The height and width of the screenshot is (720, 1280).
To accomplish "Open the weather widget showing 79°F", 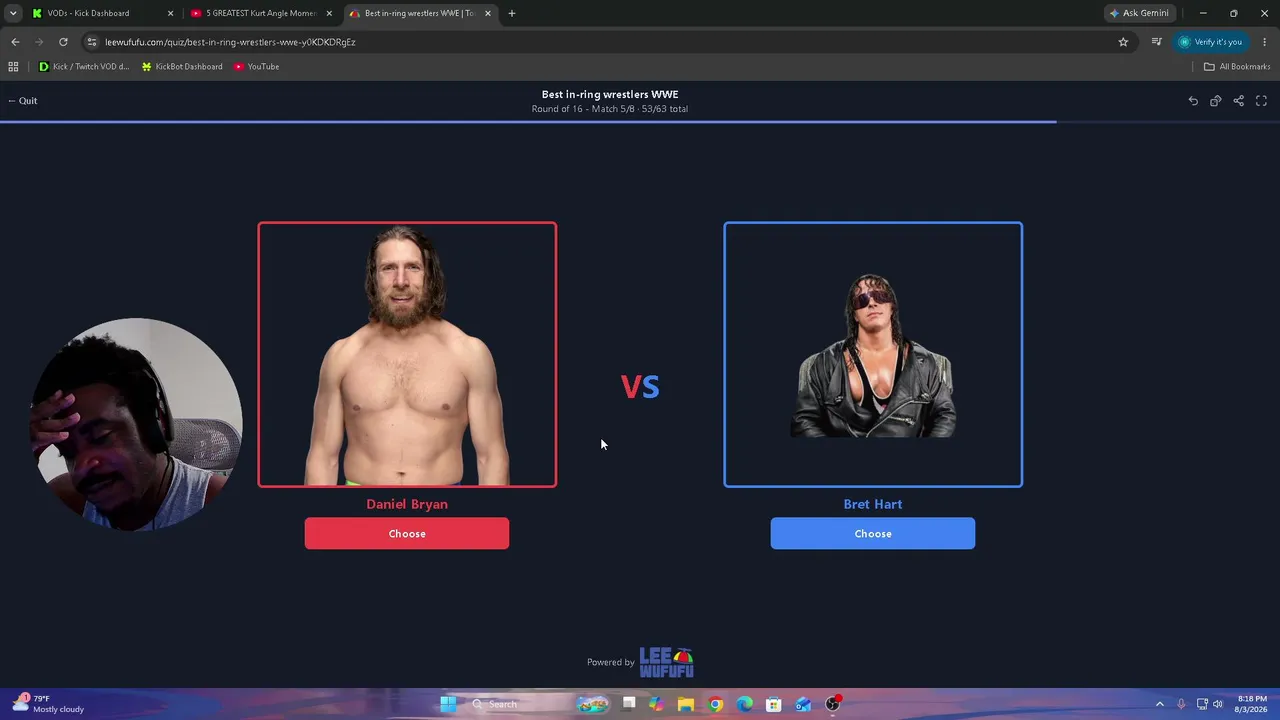I will tap(50, 704).
